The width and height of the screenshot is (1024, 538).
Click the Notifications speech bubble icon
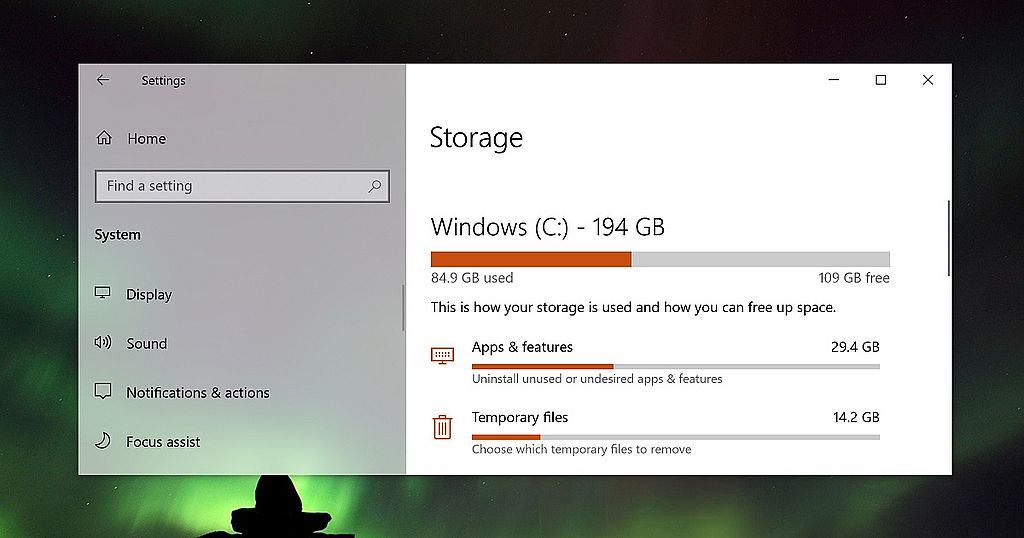pos(103,391)
